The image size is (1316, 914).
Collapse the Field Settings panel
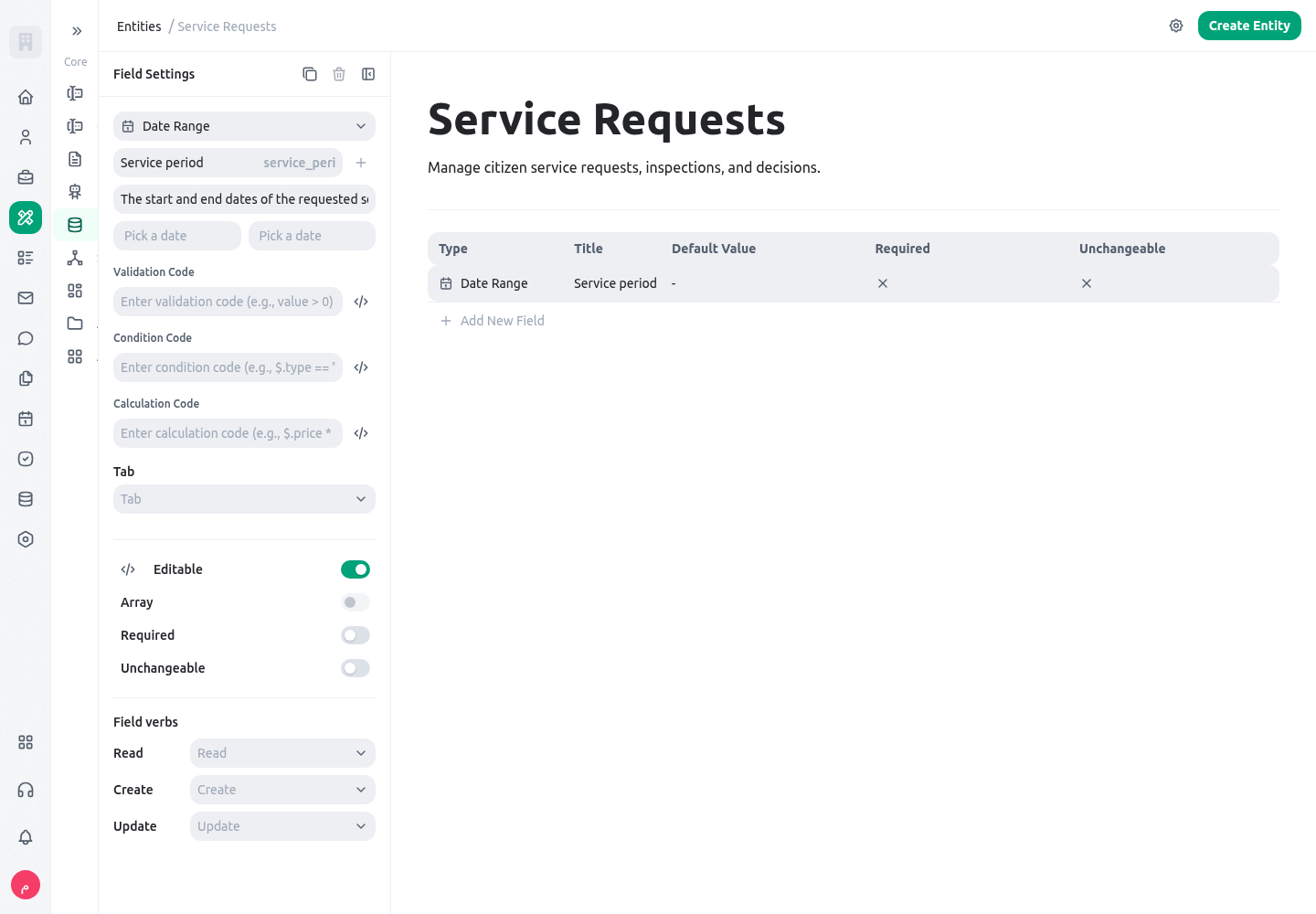(x=368, y=74)
